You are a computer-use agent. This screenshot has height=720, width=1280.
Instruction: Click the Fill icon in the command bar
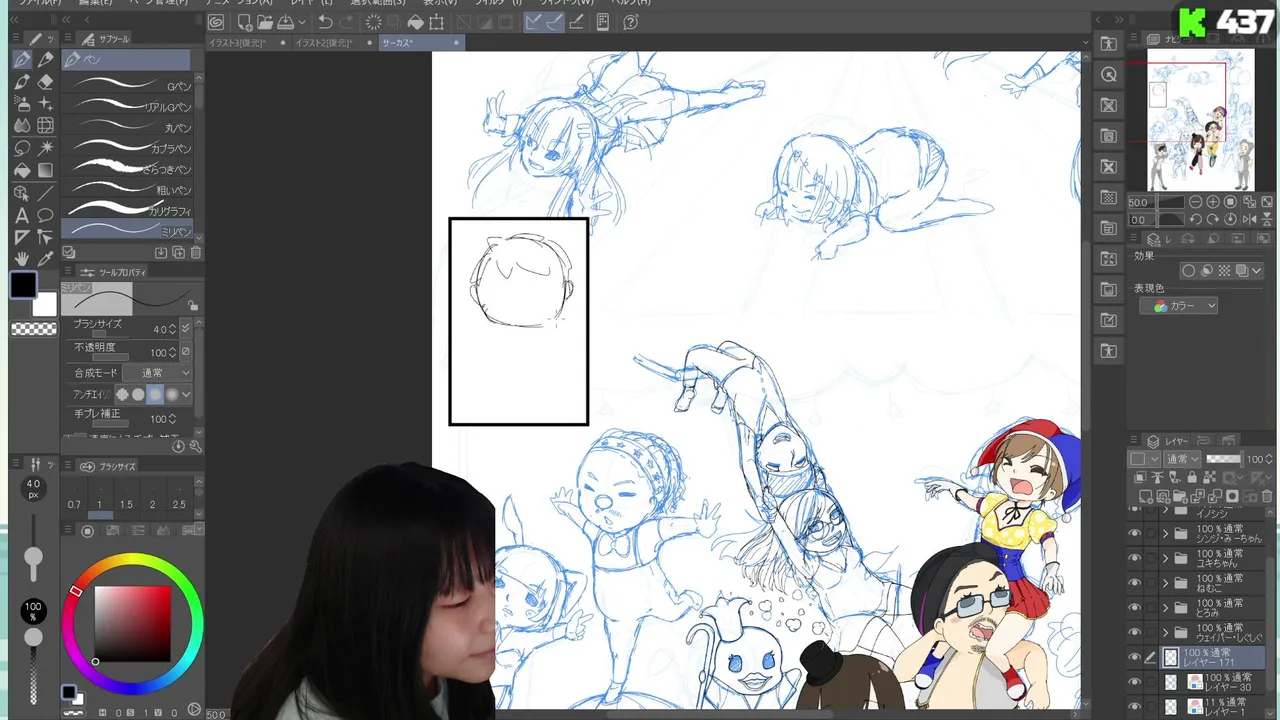(x=415, y=22)
